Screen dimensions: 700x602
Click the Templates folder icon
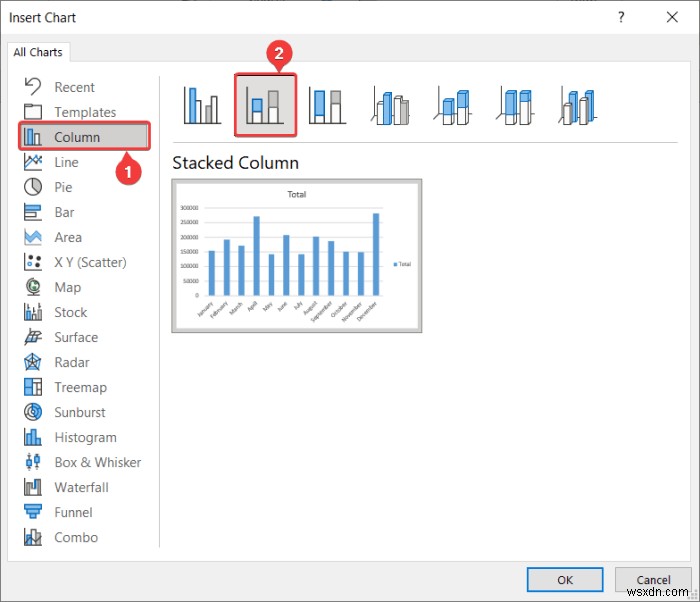point(33,112)
